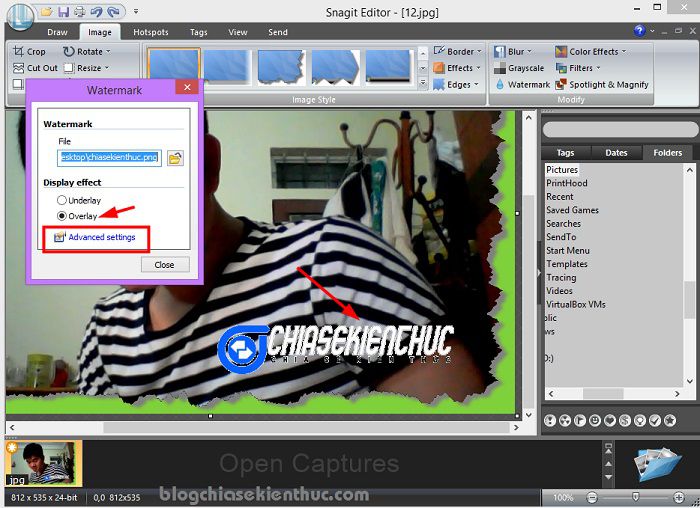
Task: Select the Cut Out tool
Action: coord(36,68)
